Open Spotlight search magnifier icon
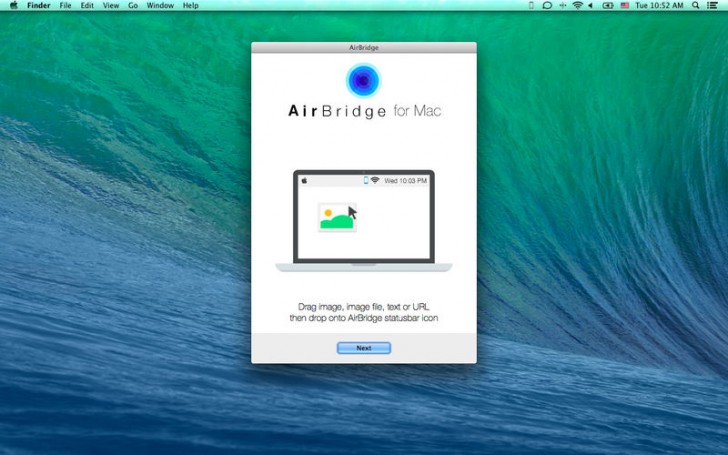 pos(696,6)
